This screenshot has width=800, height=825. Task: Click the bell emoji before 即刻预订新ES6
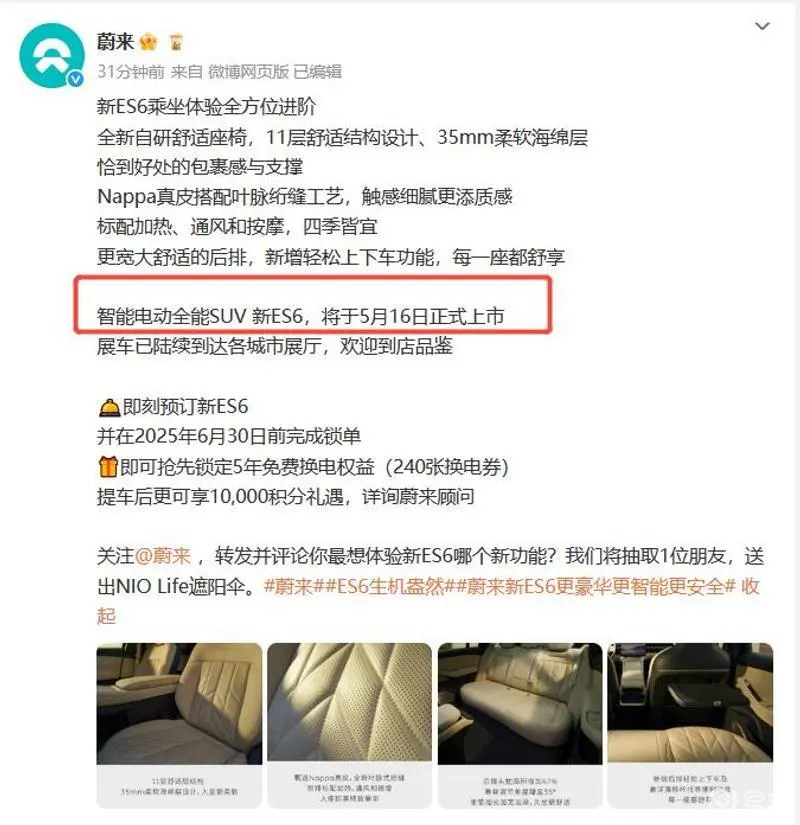pos(109,407)
